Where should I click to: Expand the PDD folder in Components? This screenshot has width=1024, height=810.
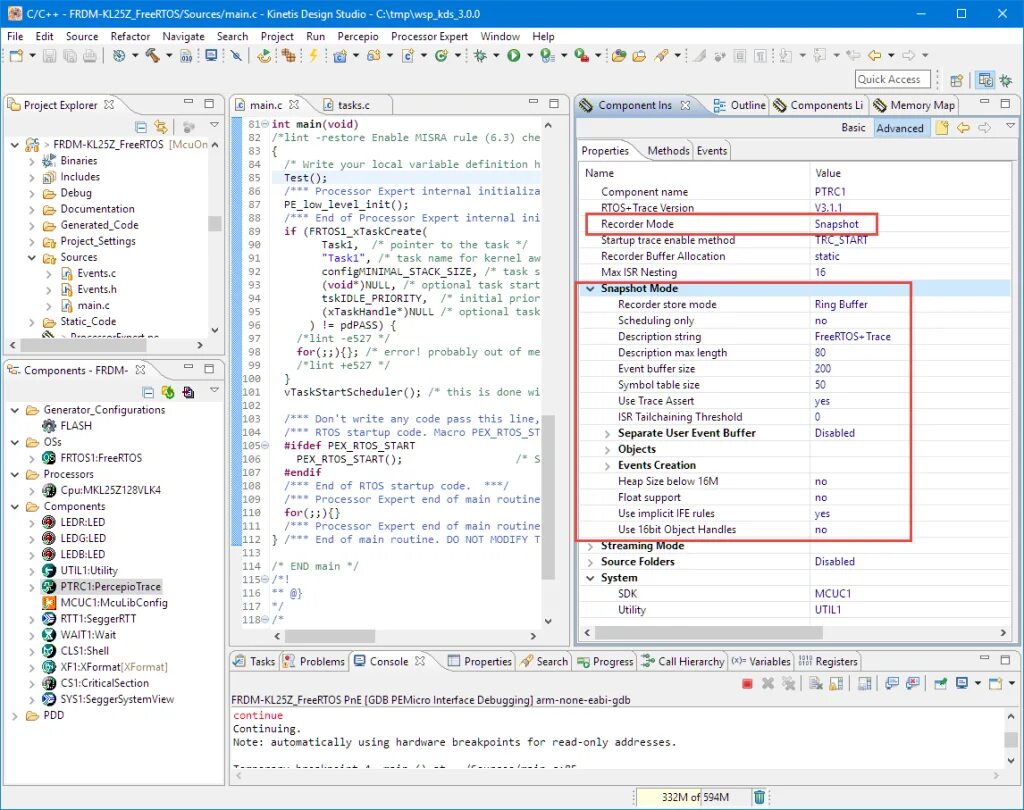click(14, 716)
